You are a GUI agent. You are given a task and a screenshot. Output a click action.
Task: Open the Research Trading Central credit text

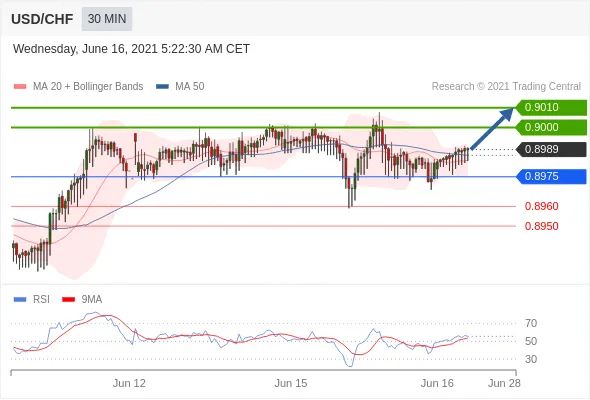tap(506, 87)
